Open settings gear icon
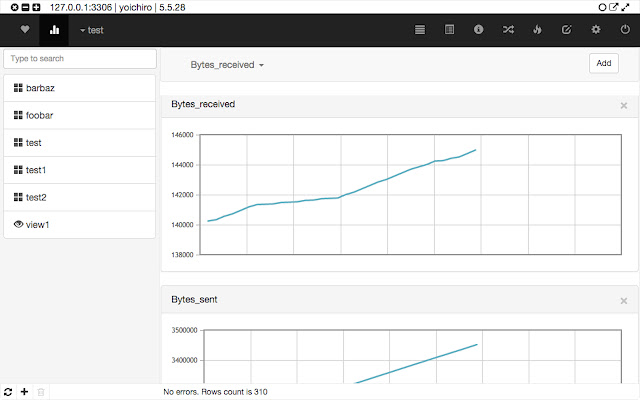The height and width of the screenshot is (400, 640). [596, 29]
